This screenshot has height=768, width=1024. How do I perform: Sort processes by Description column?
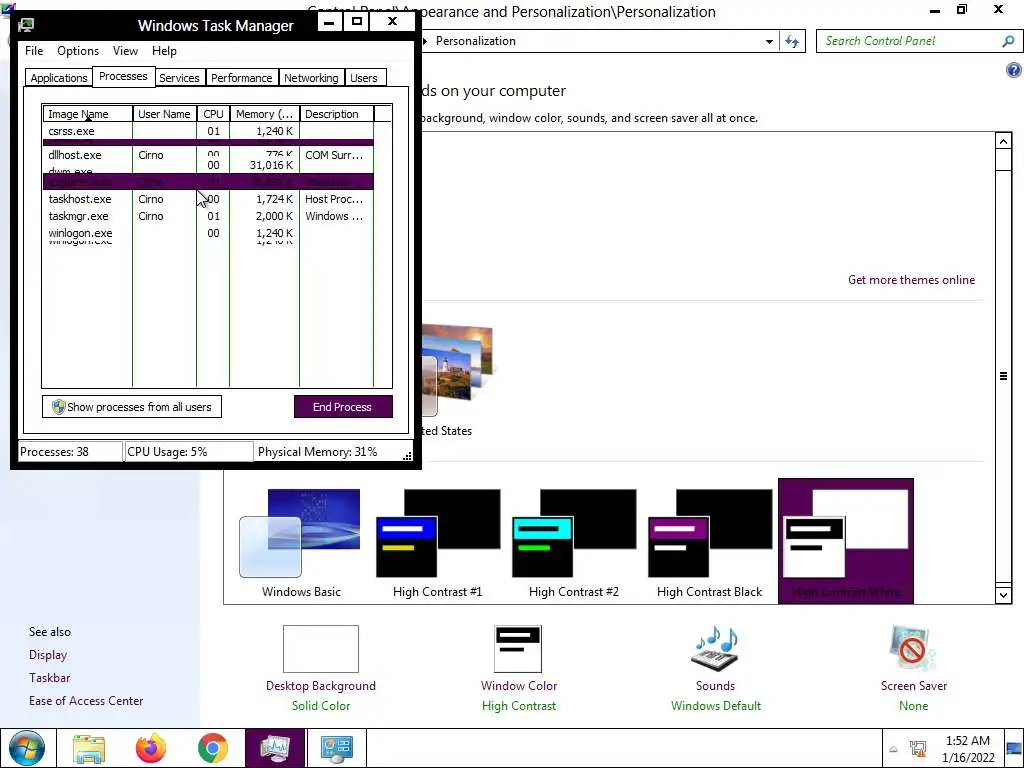[x=336, y=114]
